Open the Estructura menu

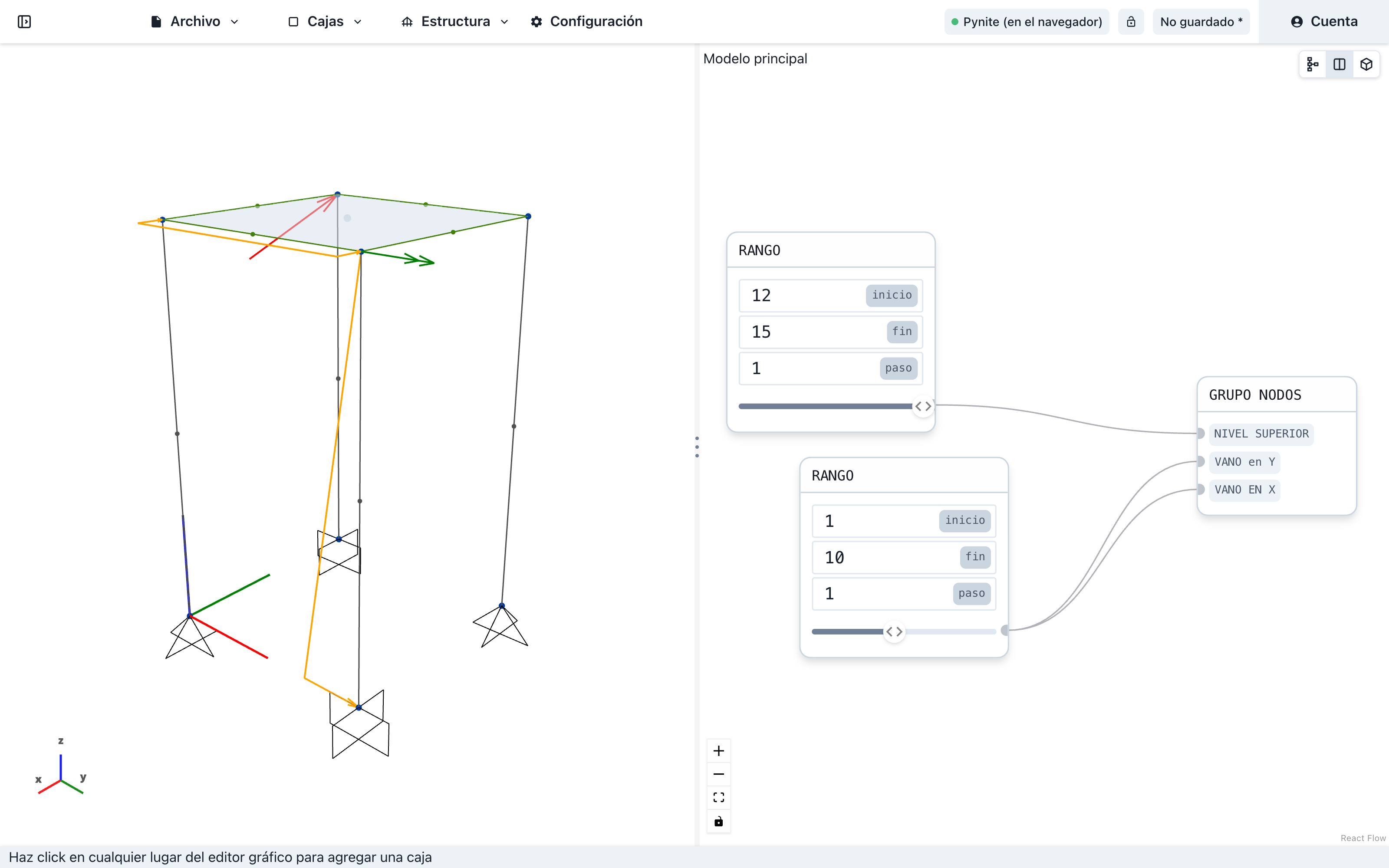coord(454,22)
